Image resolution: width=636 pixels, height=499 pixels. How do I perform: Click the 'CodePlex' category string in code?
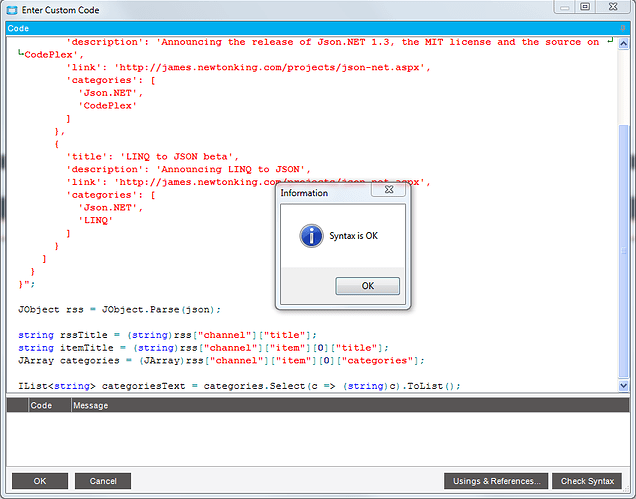(x=107, y=105)
